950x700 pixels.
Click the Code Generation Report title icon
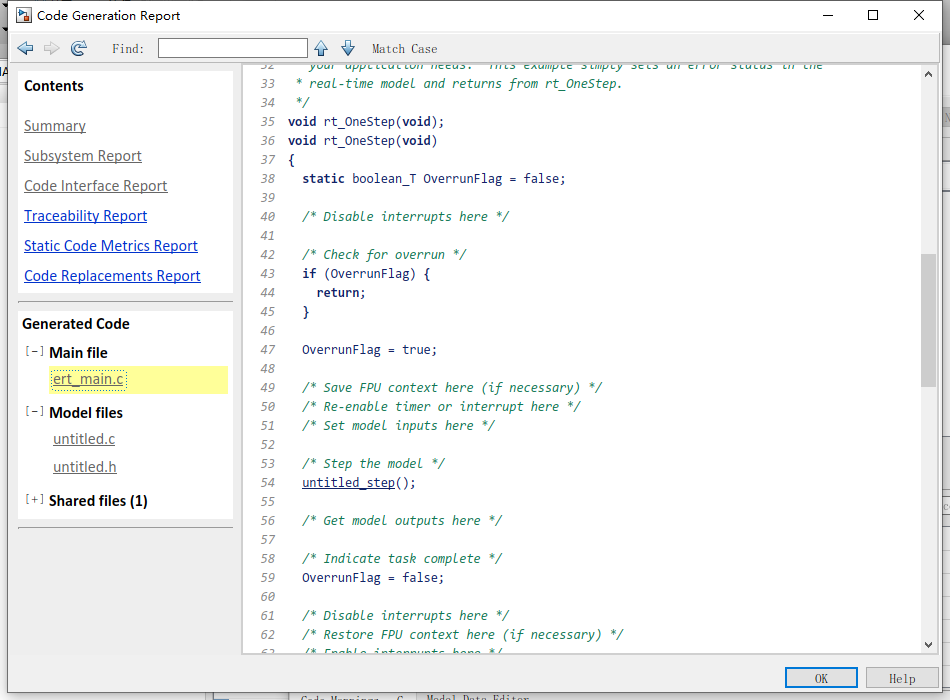23,15
